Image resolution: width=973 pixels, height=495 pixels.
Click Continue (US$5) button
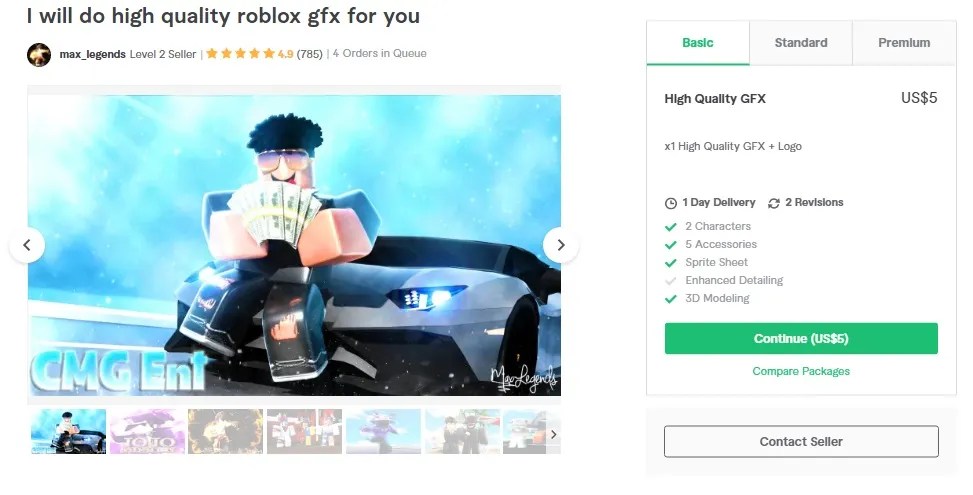(801, 339)
